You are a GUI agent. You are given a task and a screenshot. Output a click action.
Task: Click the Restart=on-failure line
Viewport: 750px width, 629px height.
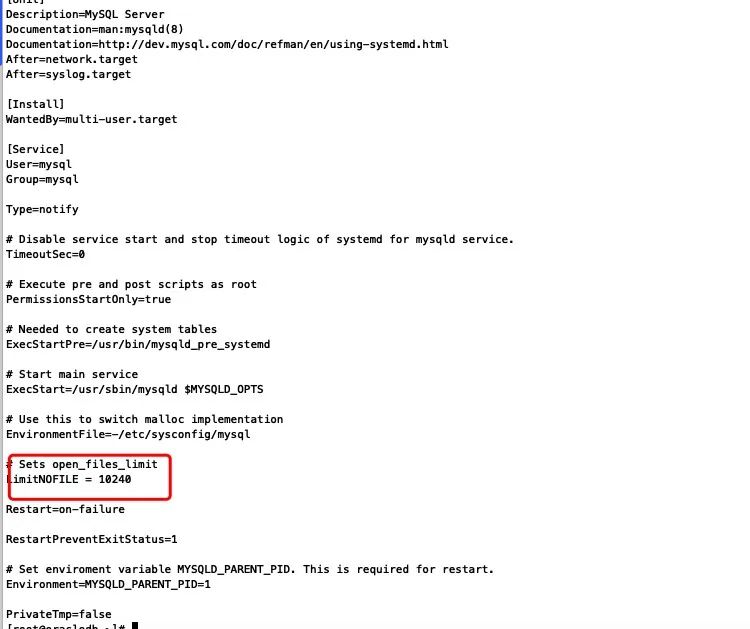coord(65,509)
